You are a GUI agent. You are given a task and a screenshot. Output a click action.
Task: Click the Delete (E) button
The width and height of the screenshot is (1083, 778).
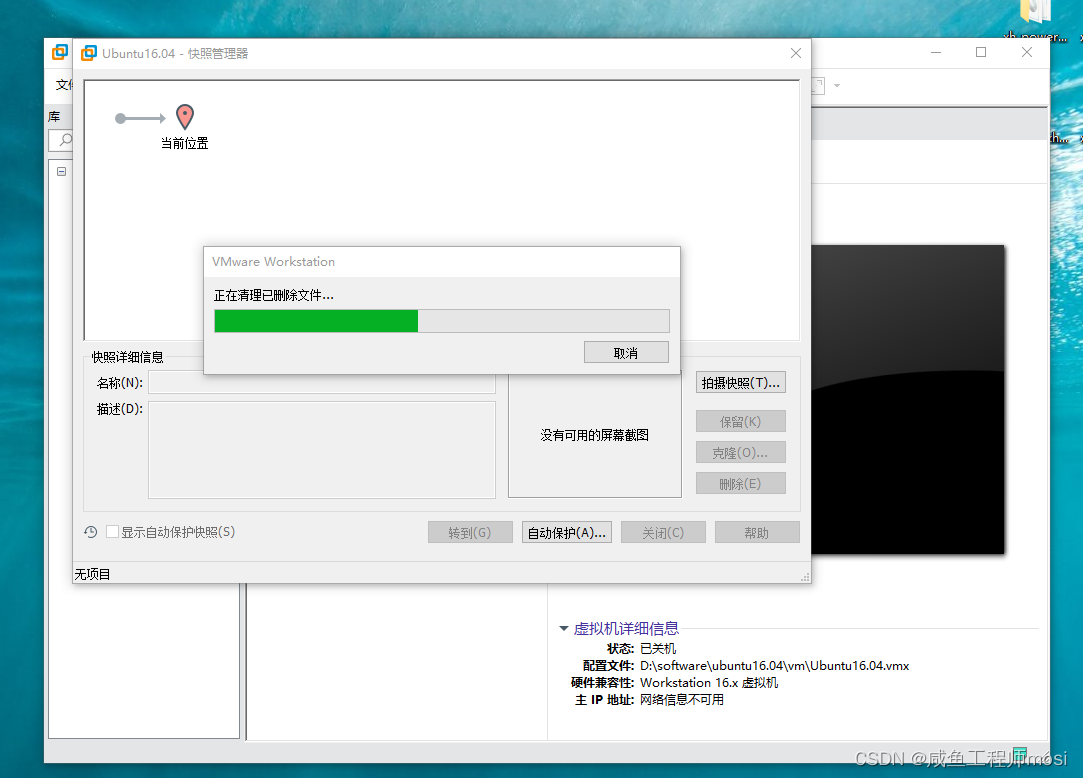740,484
